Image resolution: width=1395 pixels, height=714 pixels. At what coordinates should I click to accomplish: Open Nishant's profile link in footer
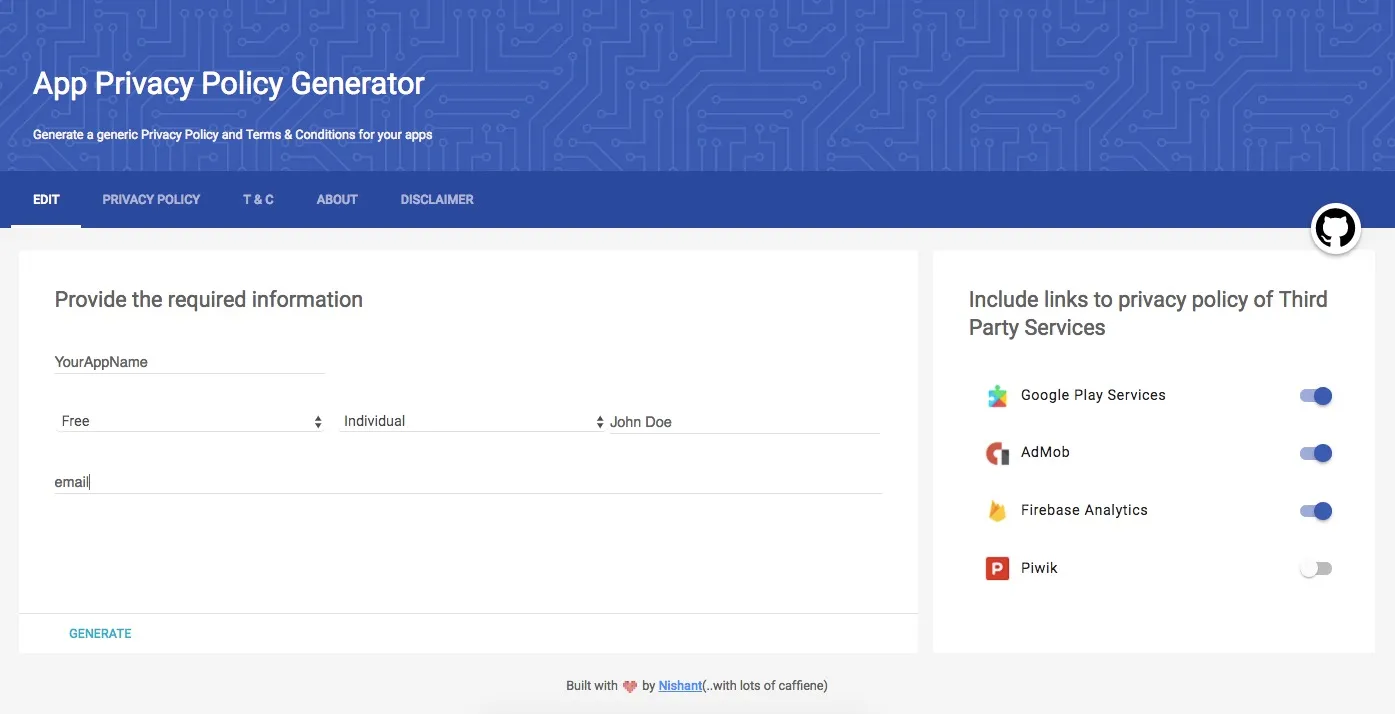tap(679, 686)
